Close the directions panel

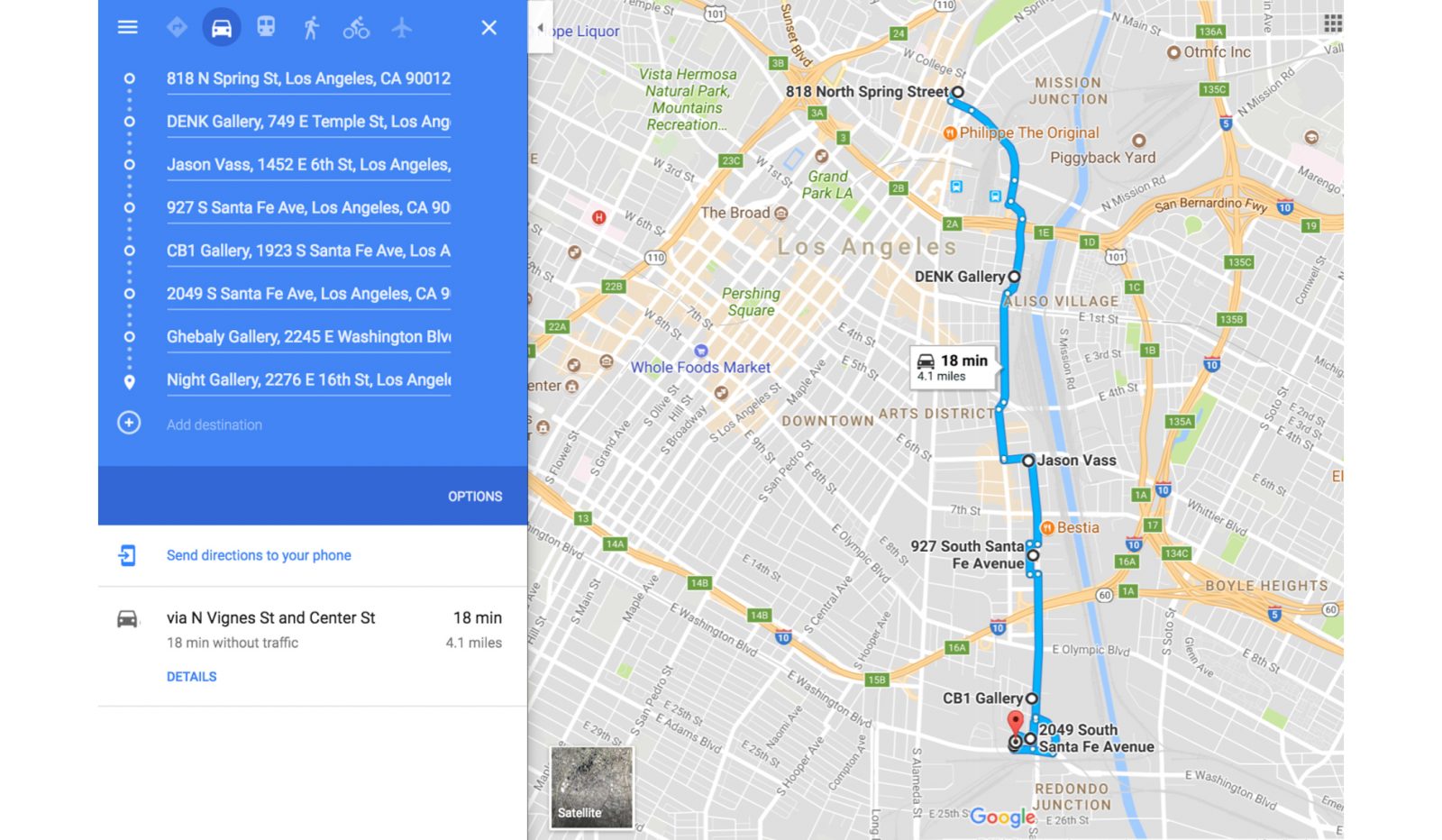click(489, 27)
